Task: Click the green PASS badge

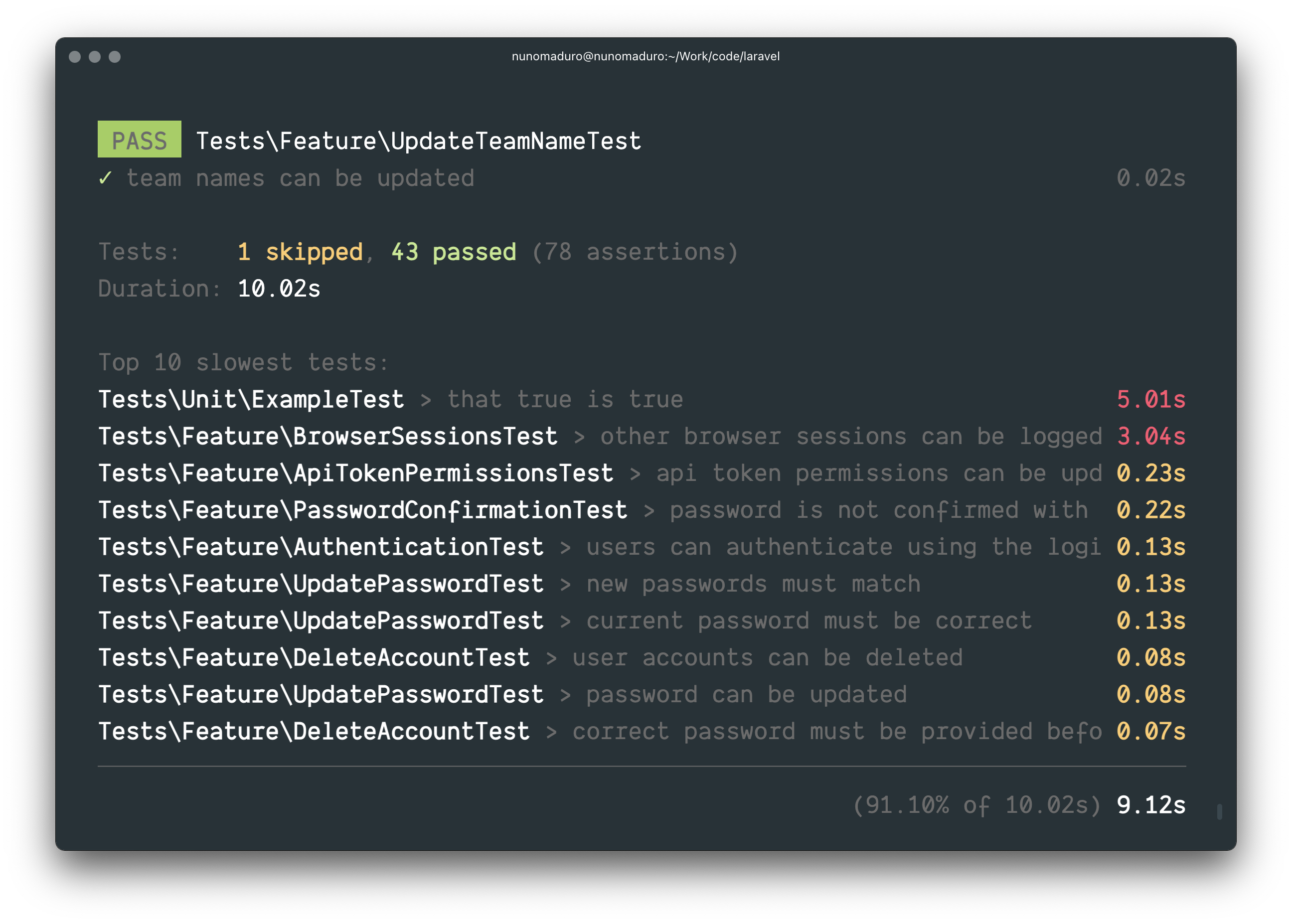Action: pos(140,140)
